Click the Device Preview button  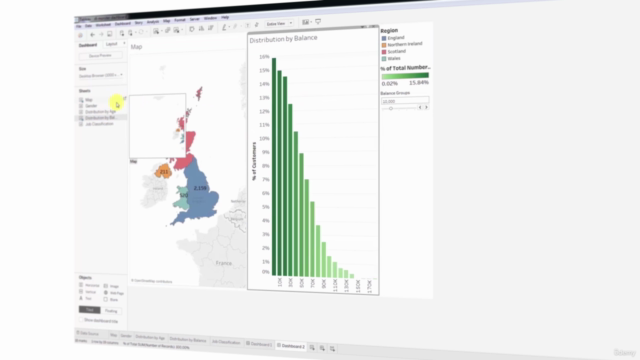tap(100, 55)
